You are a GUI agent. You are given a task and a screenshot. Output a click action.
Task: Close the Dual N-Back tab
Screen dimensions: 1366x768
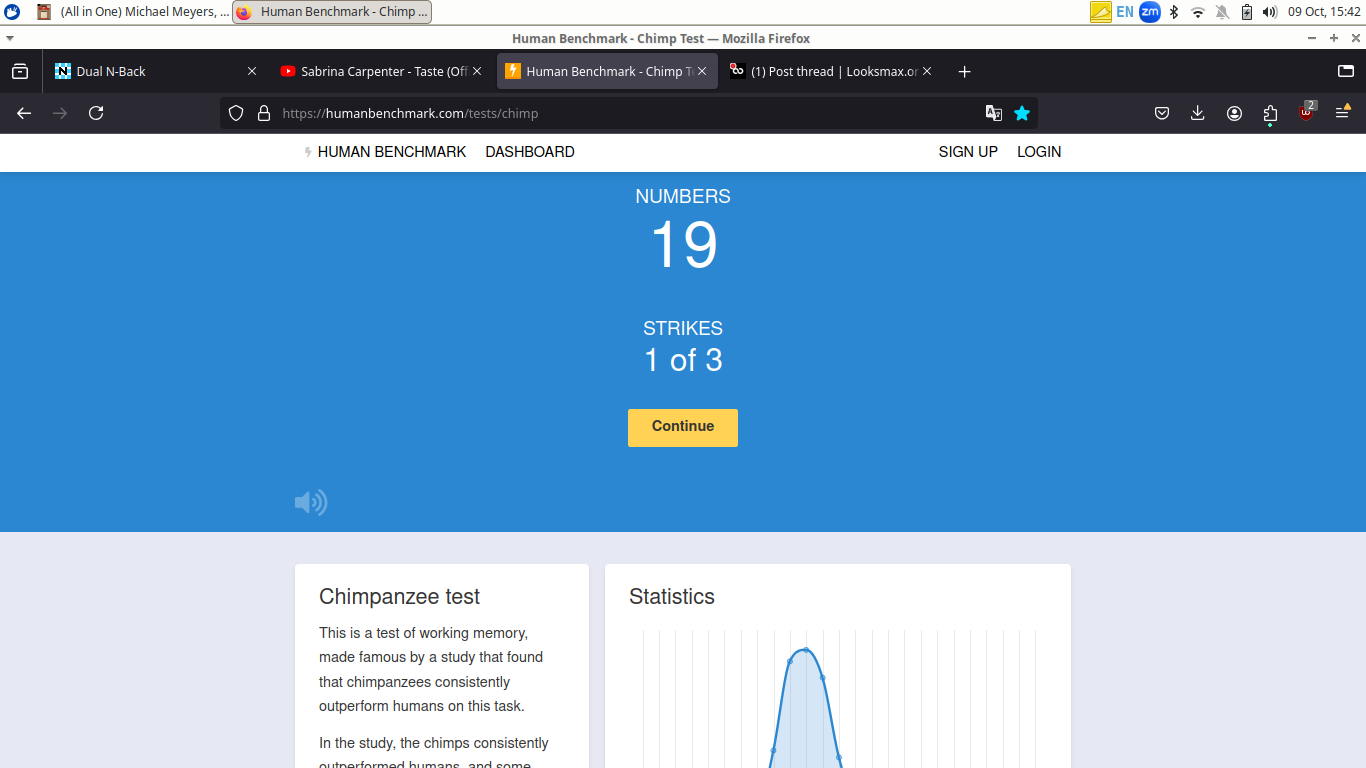tap(252, 71)
